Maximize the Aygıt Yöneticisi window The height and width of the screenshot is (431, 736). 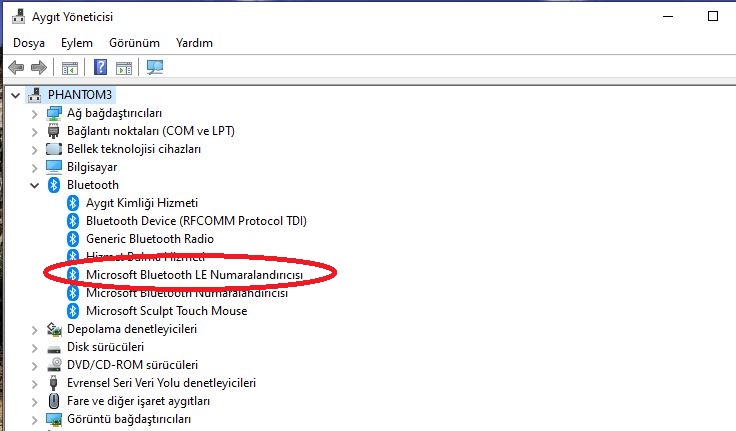(713, 16)
